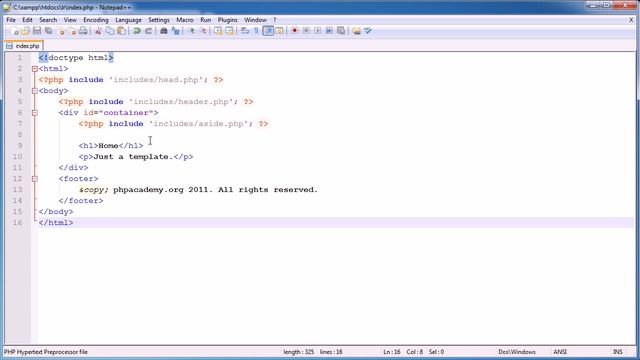Zoom in using the toolbar icon

pos(191,31)
